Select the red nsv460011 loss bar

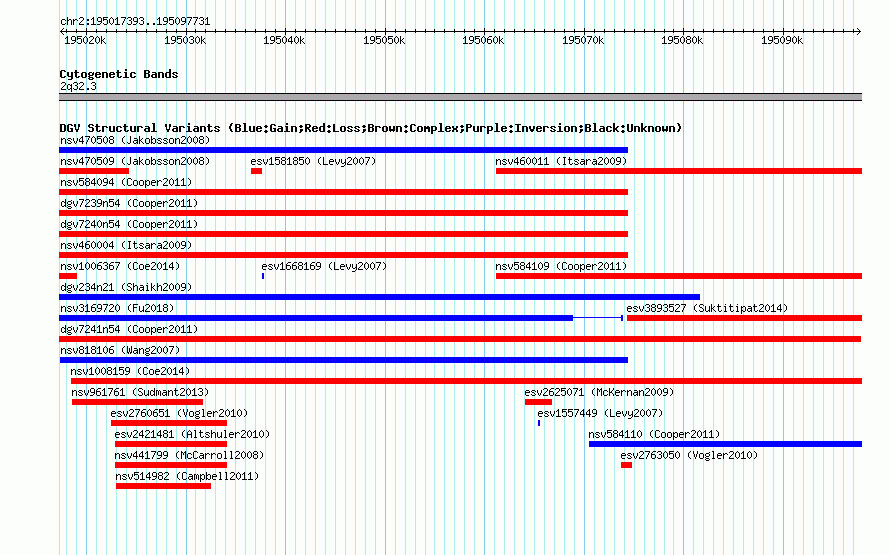pos(679,171)
